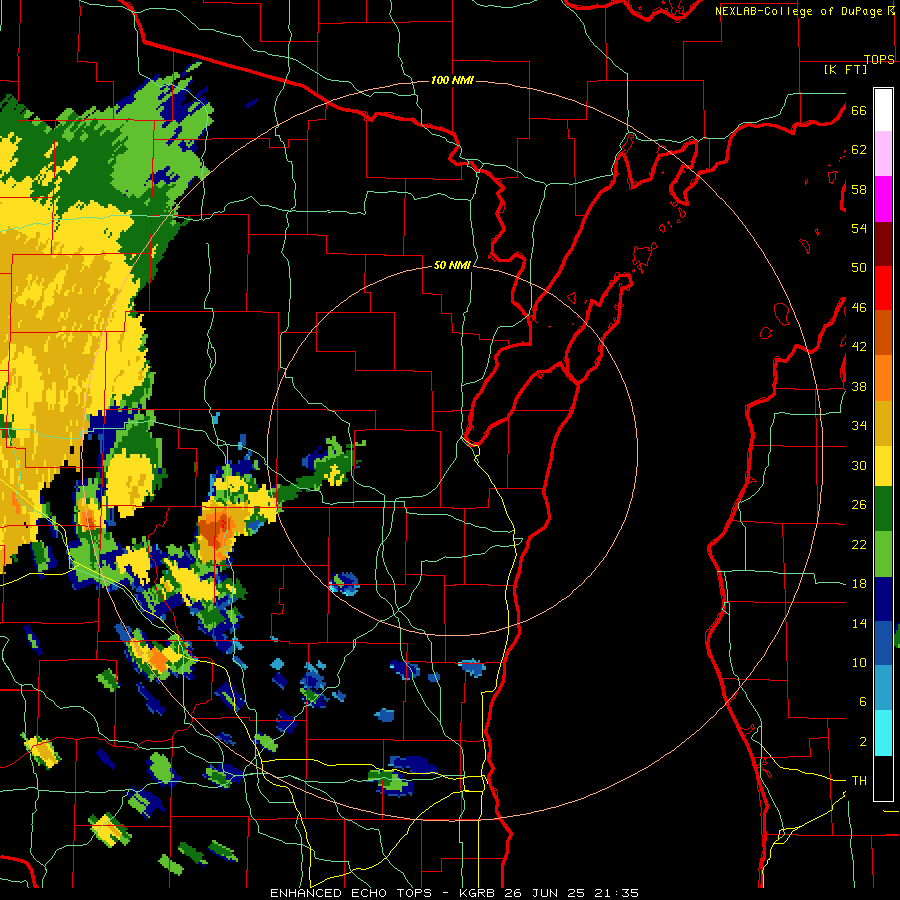Click the dark green swatch between 22 and 26

point(883,509)
